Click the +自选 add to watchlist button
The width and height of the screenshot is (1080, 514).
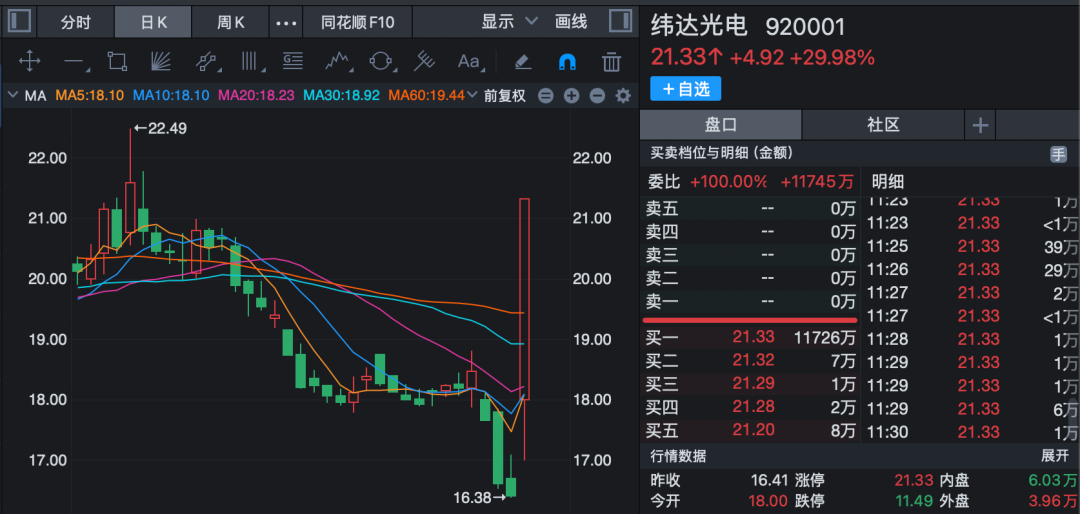point(685,89)
